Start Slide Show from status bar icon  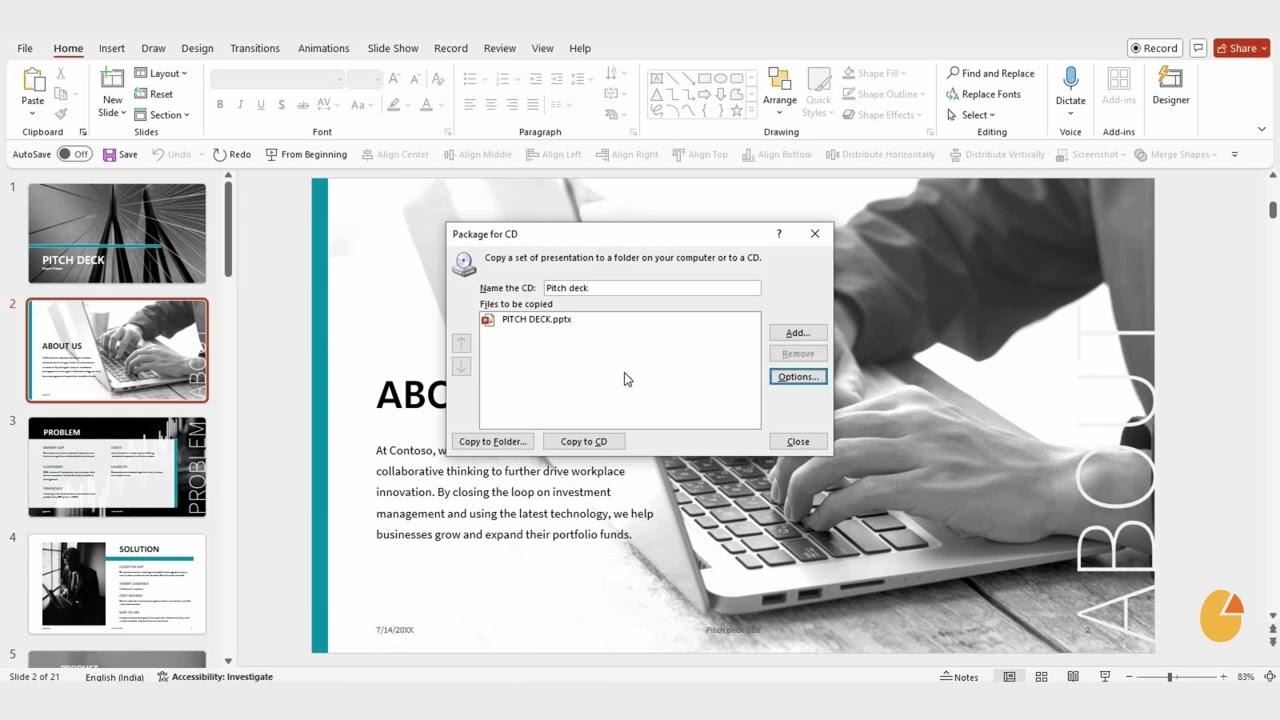pyautogui.click(x=1105, y=677)
